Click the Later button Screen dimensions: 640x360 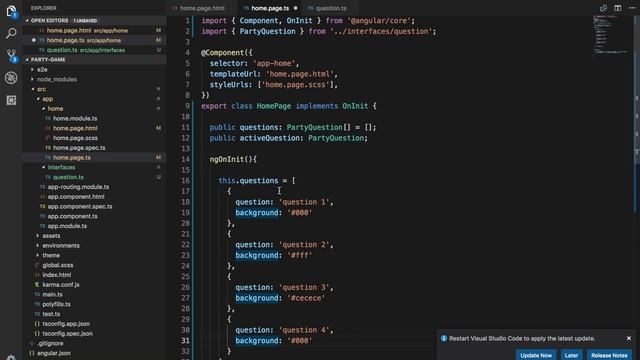pos(571,355)
